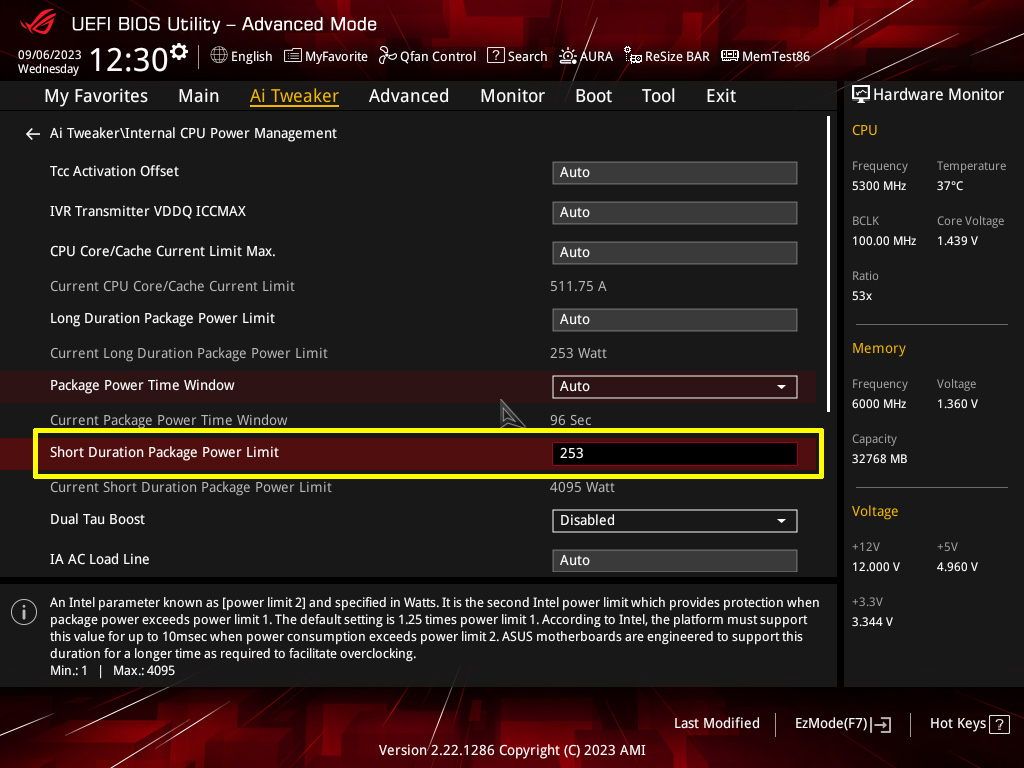
Task: Switch to the Advanced tab
Action: pyautogui.click(x=408, y=96)
